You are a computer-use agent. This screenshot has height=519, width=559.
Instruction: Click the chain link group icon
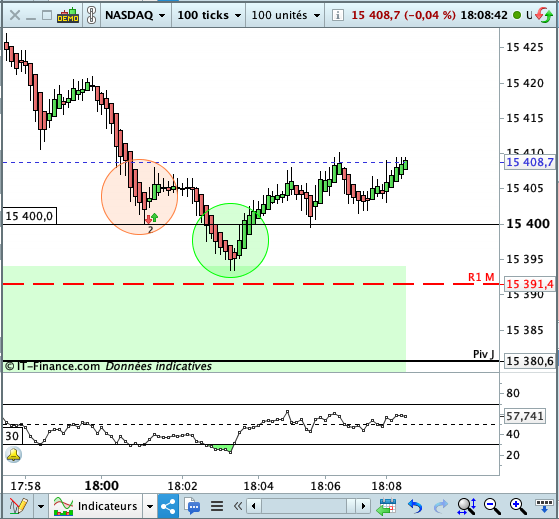click(x=92, y=15)
